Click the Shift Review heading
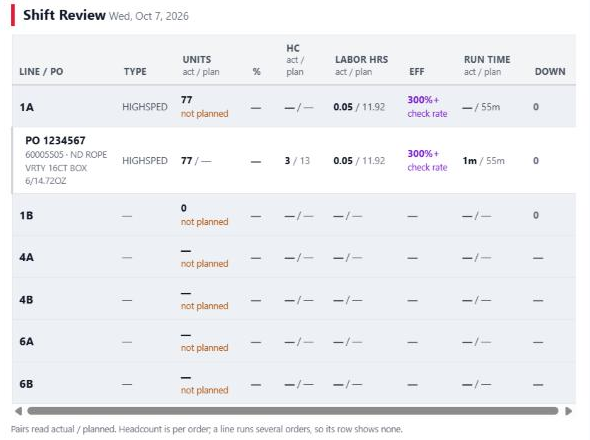The image size is (590, 440). click(64, 15)
